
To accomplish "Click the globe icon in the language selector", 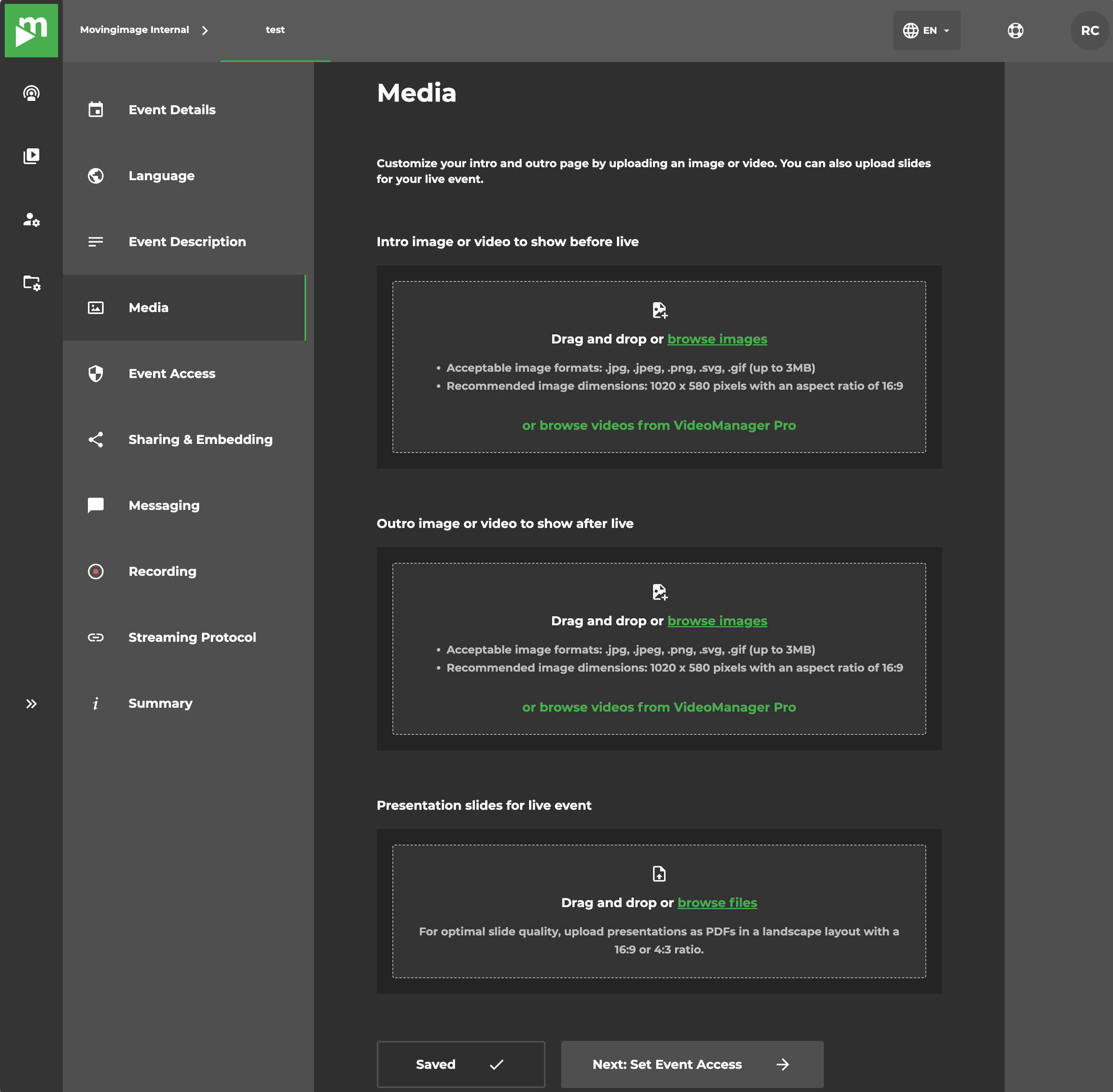I will [x=910, y=30].
